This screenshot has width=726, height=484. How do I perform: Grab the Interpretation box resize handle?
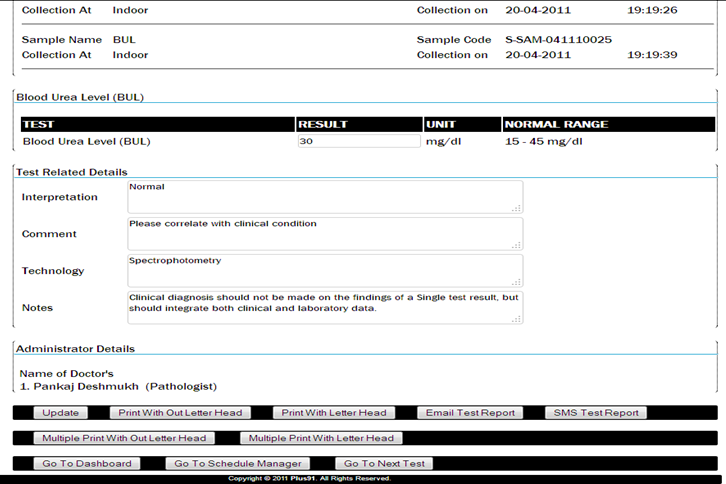(x=517, y=208)
